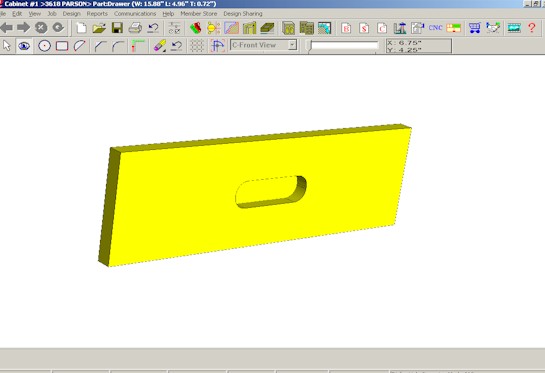545x373 pixels.
Task: Select the rounded corner fillet tool
Action: click(x=118, y=46)
